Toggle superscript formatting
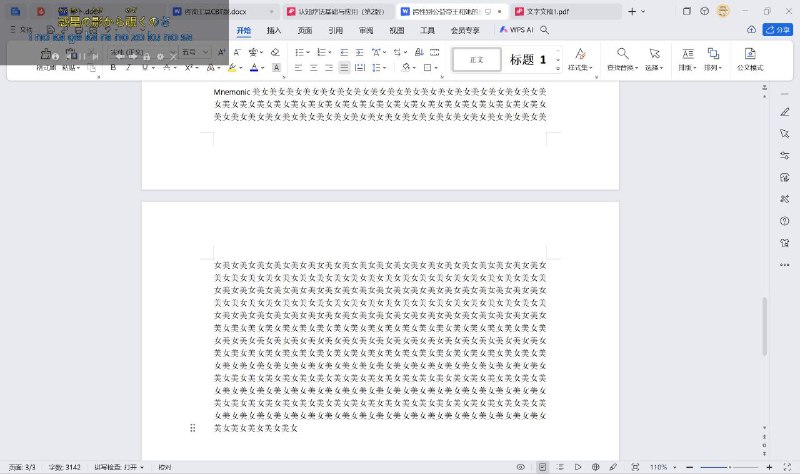 pyautogui.click(x=188, y=67)
